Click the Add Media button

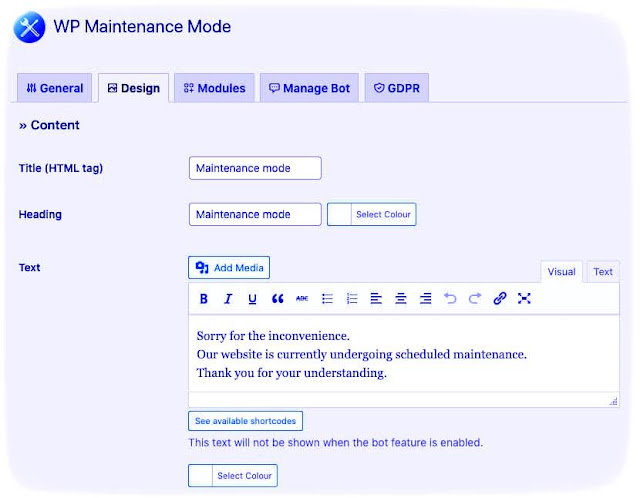[229, 268]
